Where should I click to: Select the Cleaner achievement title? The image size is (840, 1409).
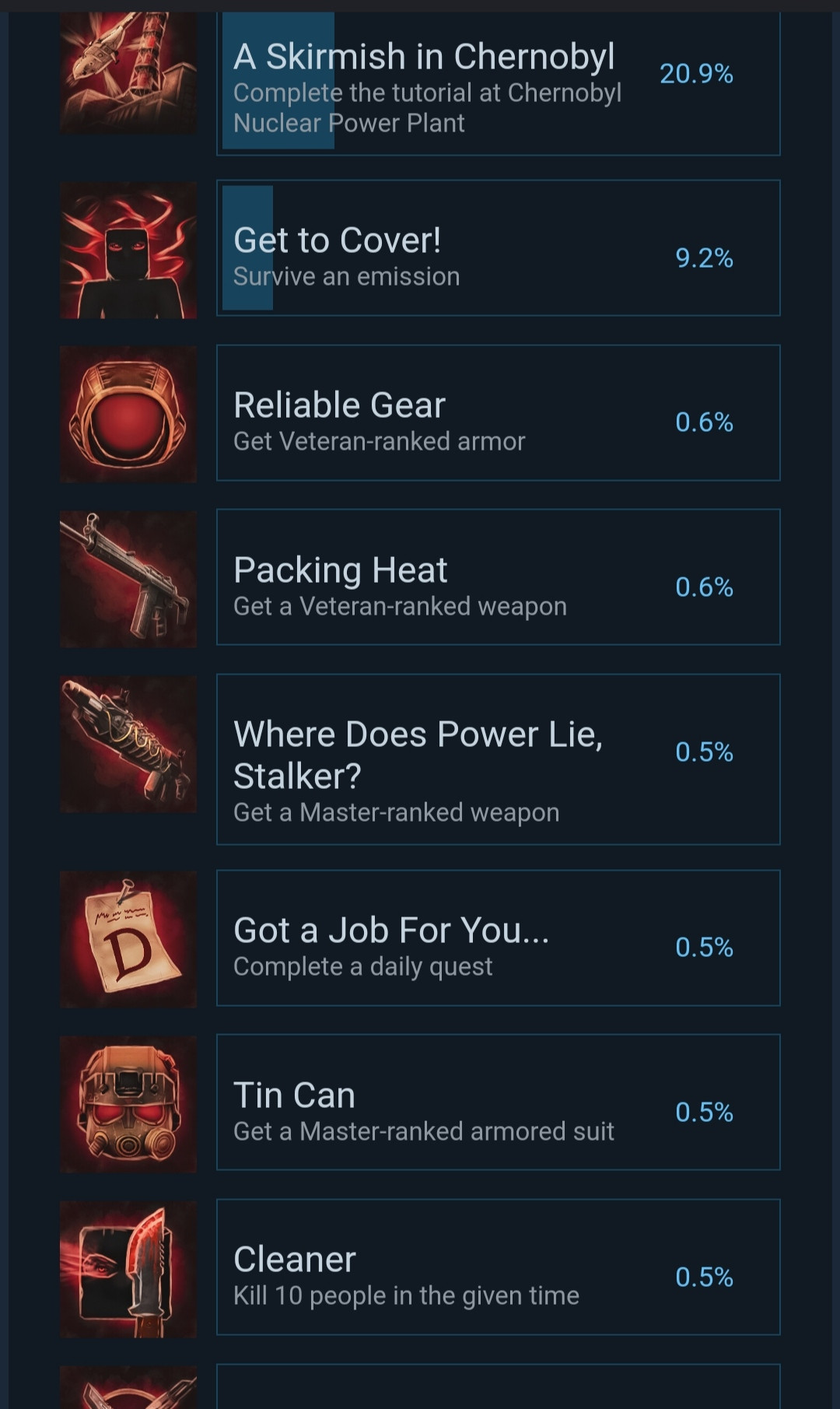[x=295, y=1260]
